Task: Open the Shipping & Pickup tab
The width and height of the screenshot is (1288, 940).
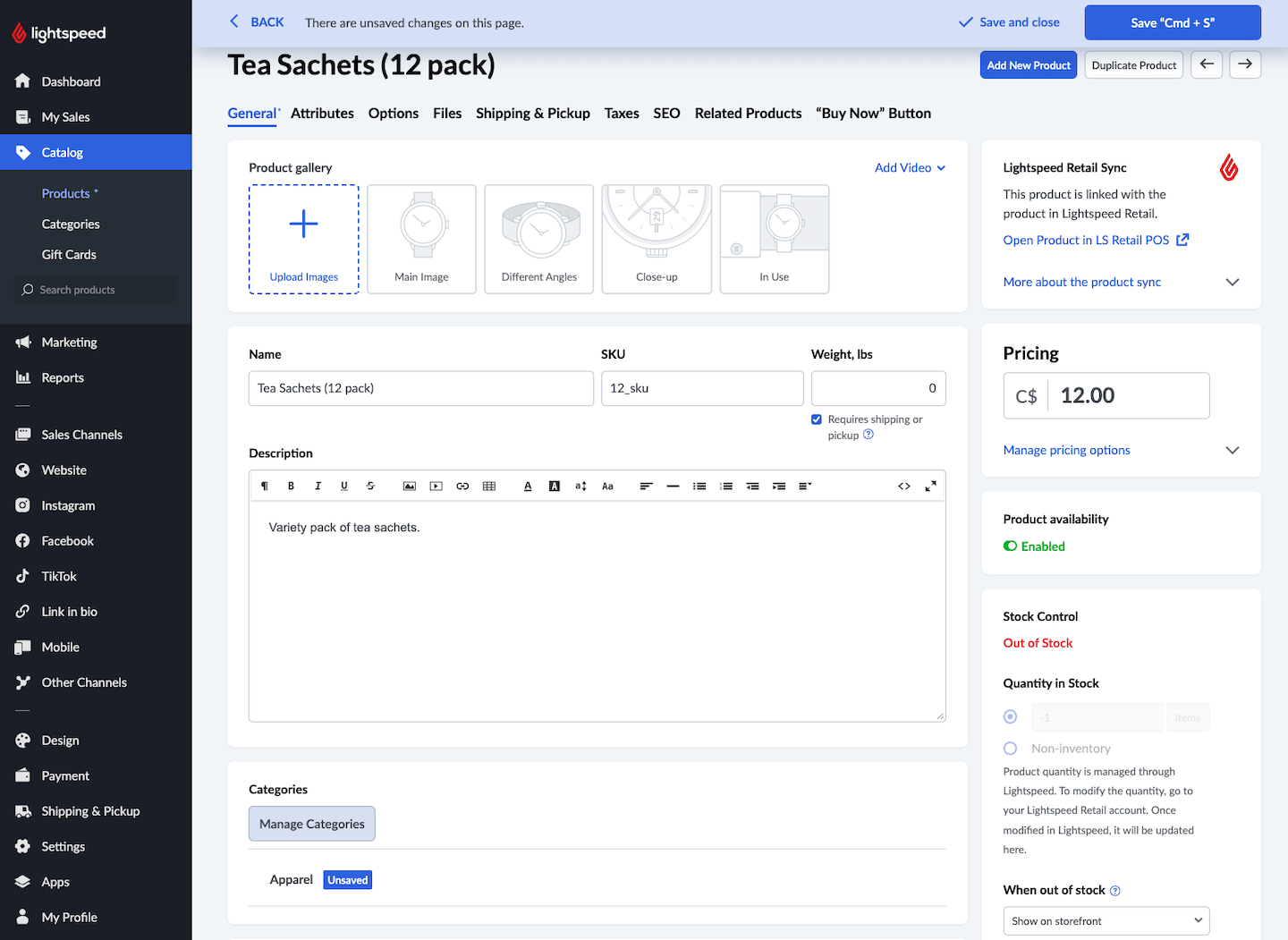Action: point(533,114)
